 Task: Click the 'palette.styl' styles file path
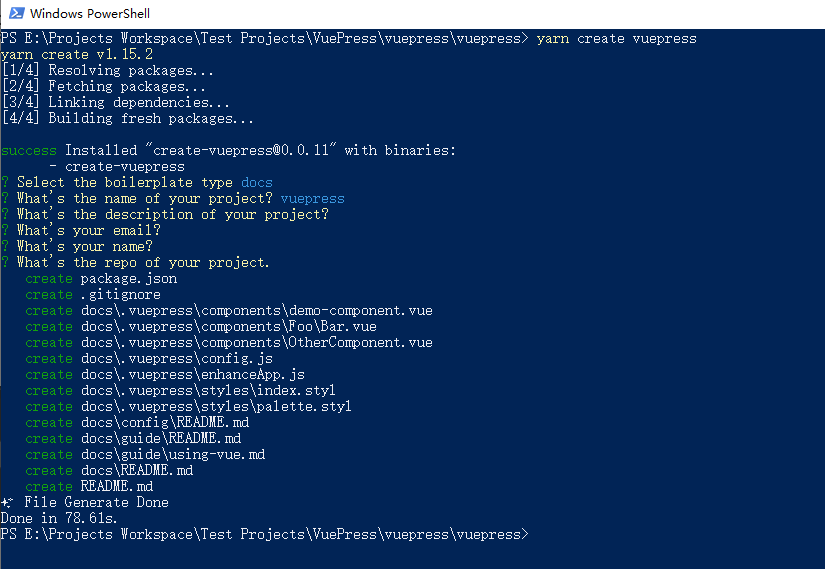click(x=216, y=407)
